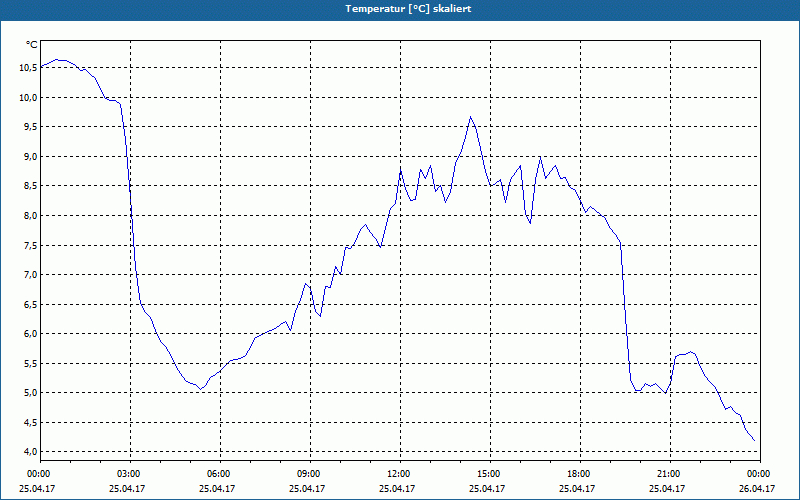Select the 7,0 y-axis tick label

(x=31, y=274)
